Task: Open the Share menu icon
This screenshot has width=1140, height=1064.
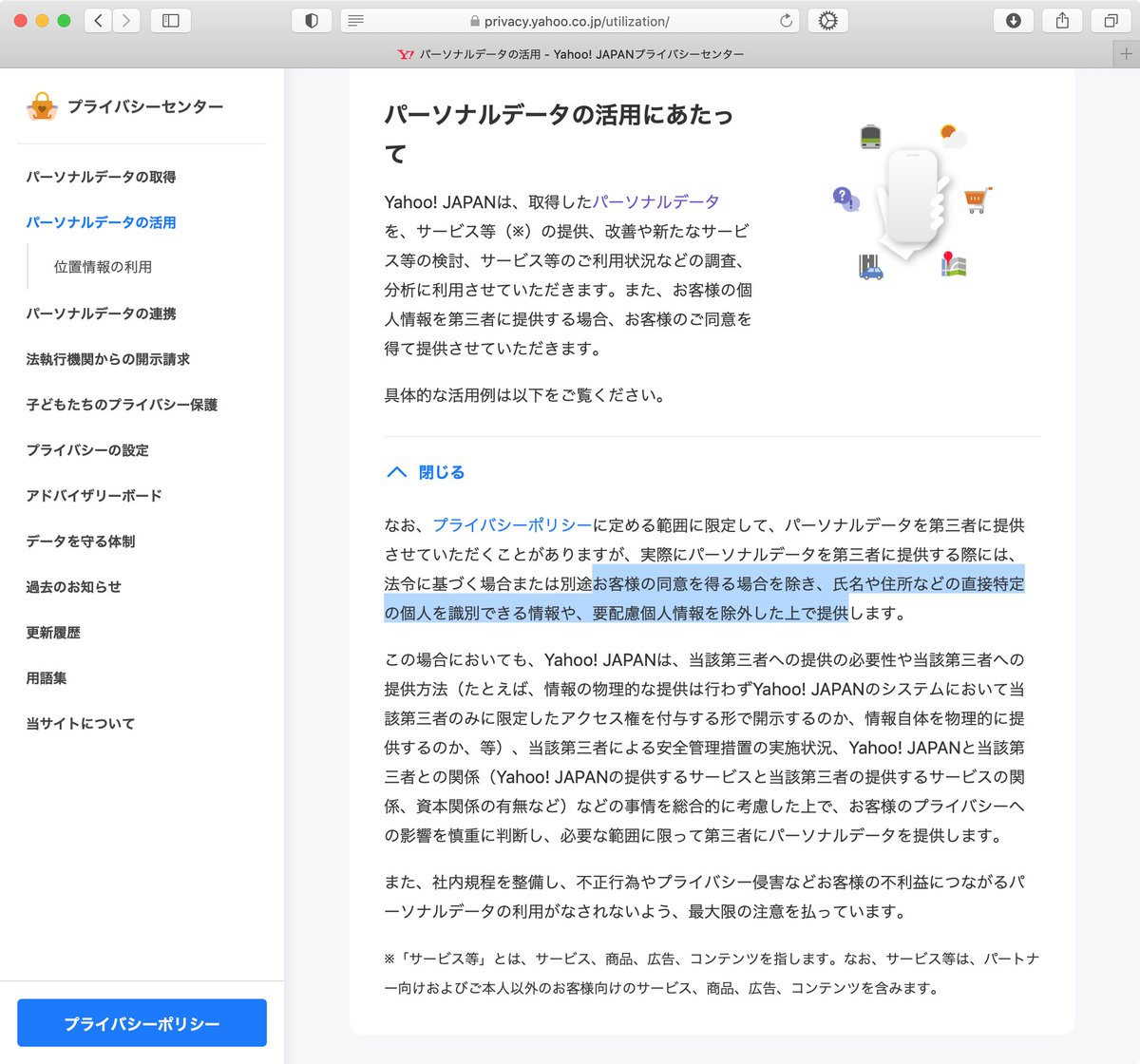Action: click(1062, 20)
